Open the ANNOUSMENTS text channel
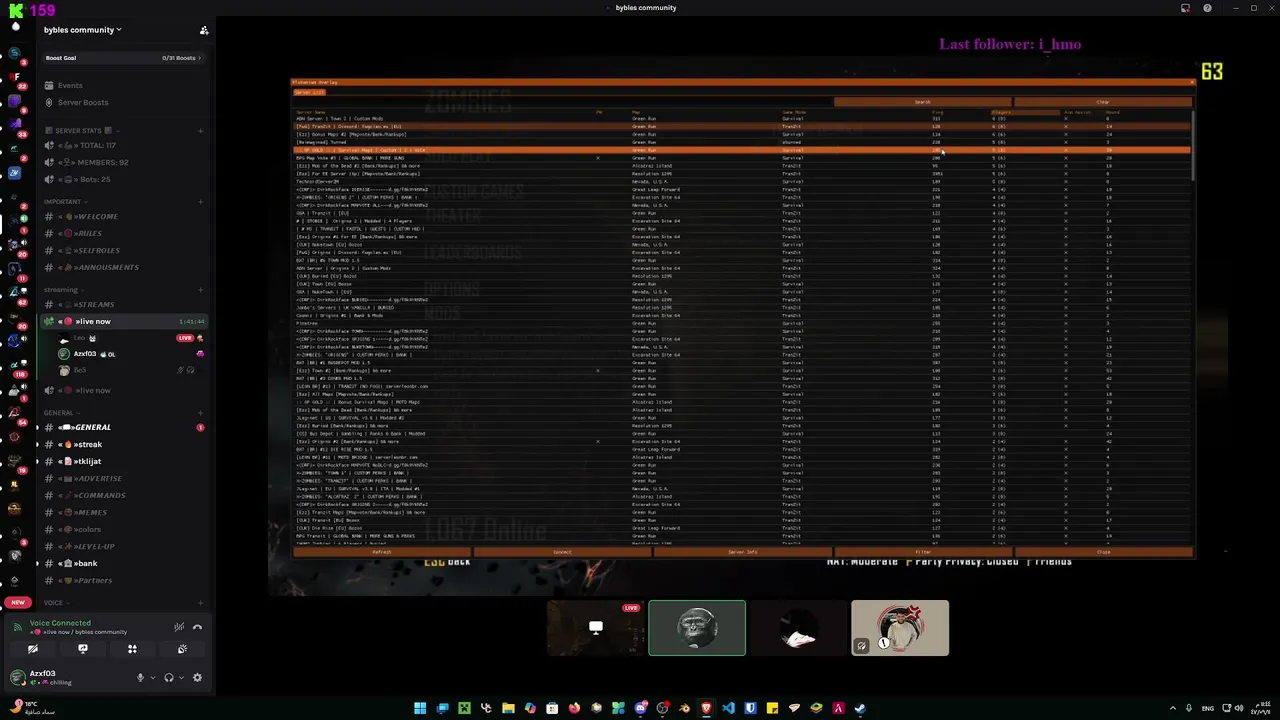Viewport: 1280px width, 720px height. [124, 267]
